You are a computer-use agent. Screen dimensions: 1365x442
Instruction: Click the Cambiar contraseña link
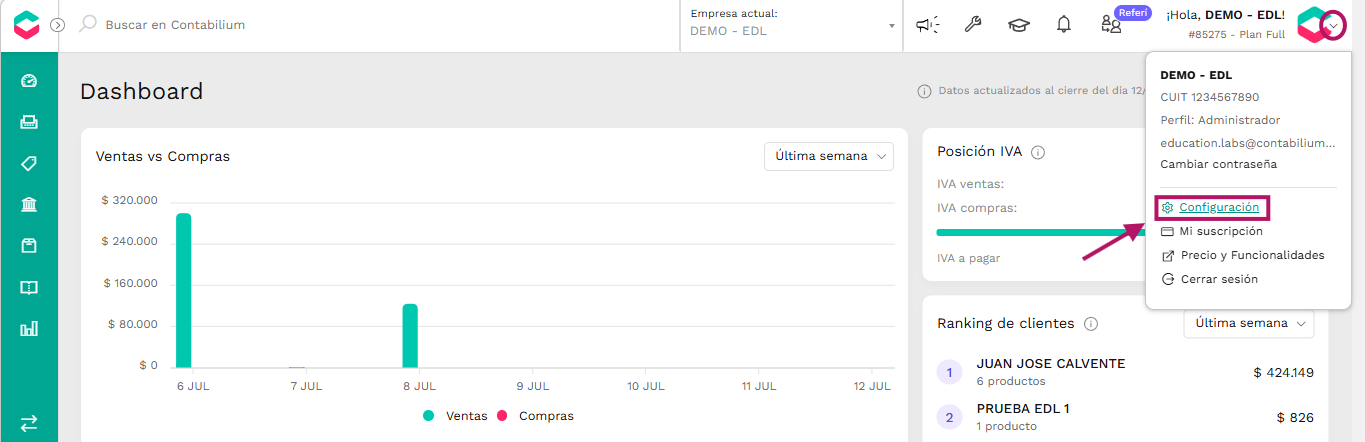[1218, 164]
